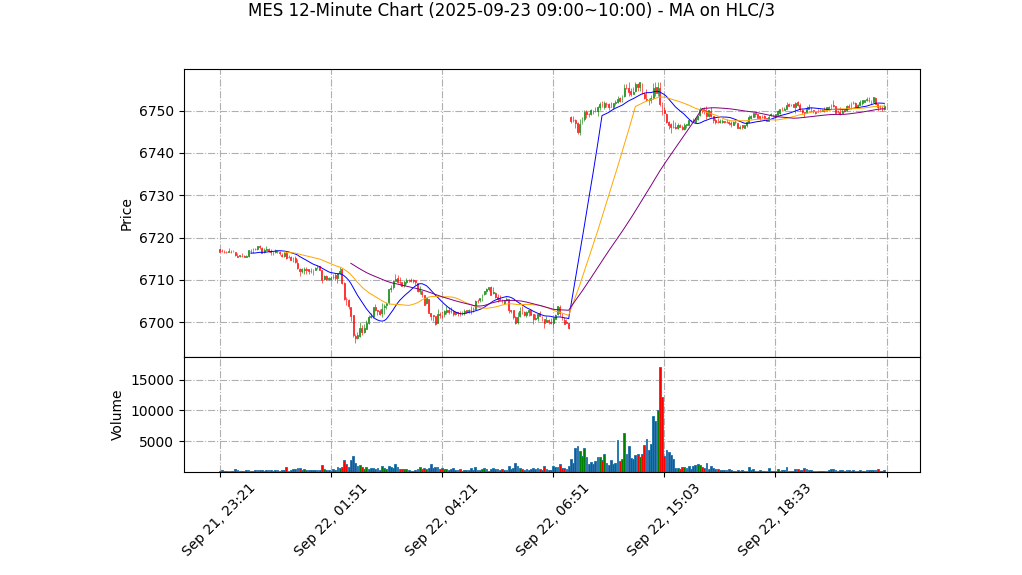The width and height of the screenshot is (1022, 575).
Task: Click the 'Sep 21, 23:21' time label
Action: pyautogui.click(x=217, y=520)
